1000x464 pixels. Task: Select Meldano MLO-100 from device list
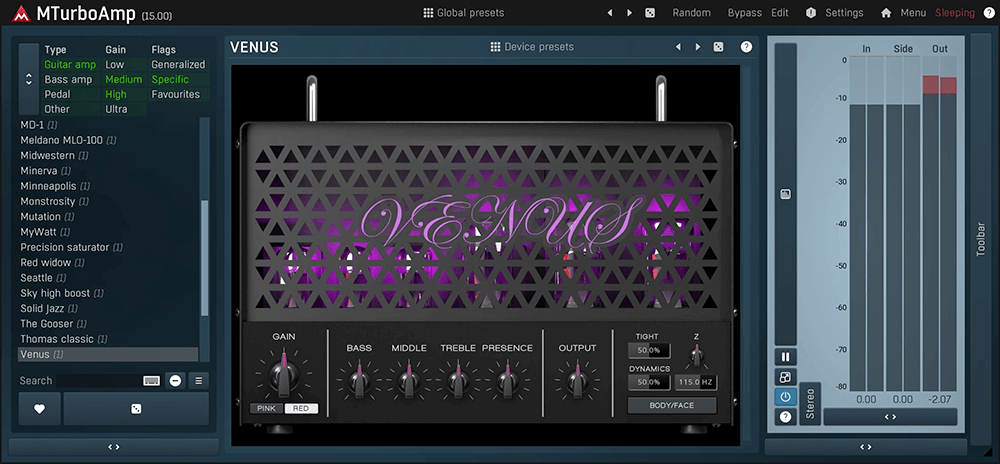[x=68, y=140]
